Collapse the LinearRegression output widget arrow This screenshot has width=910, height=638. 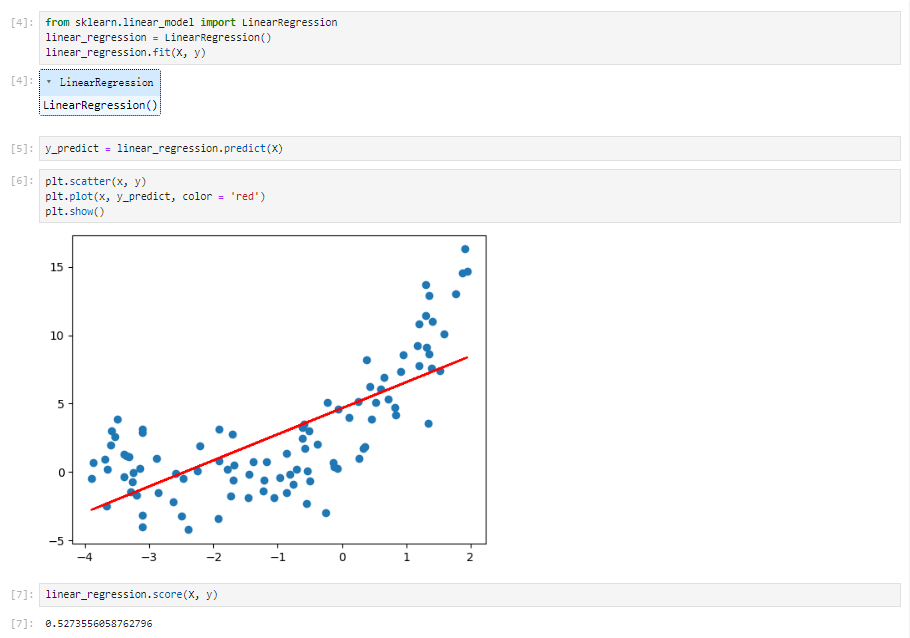coord(49,82)
